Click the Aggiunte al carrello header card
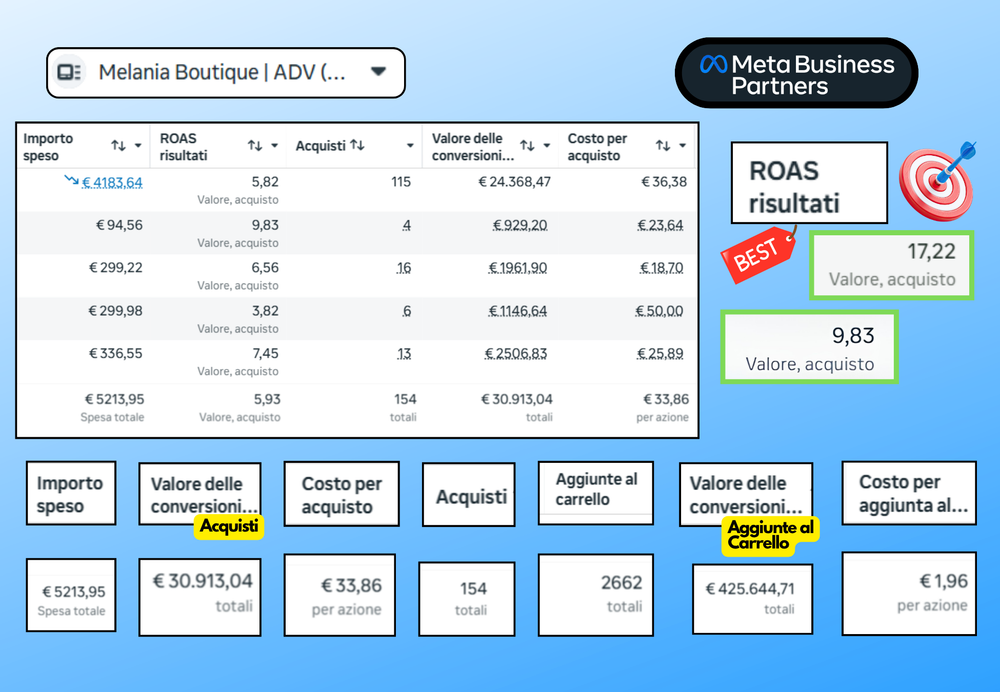The height and width of the screenshot is (692, 1000). click(596, 493)
